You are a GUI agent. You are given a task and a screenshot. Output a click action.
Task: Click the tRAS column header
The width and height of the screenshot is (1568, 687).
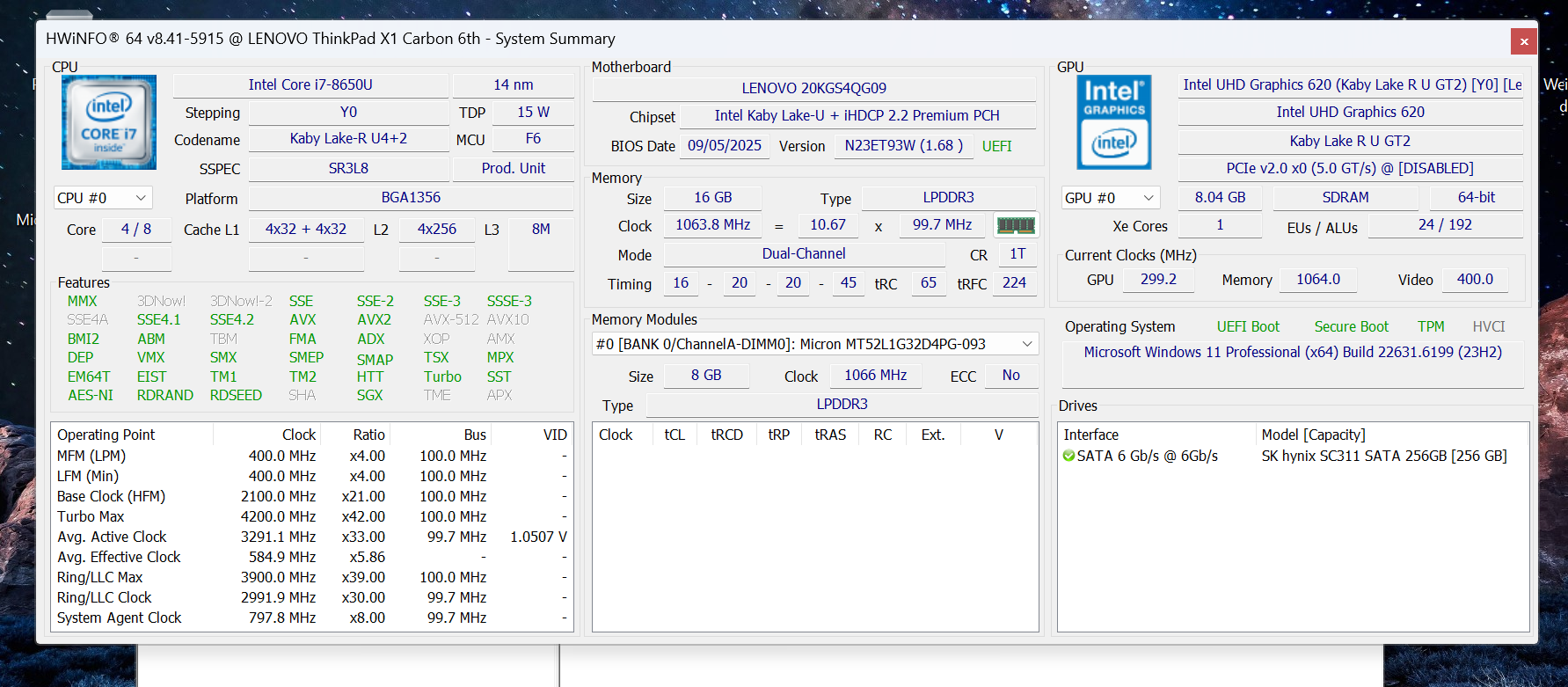[x=830, y=435]
